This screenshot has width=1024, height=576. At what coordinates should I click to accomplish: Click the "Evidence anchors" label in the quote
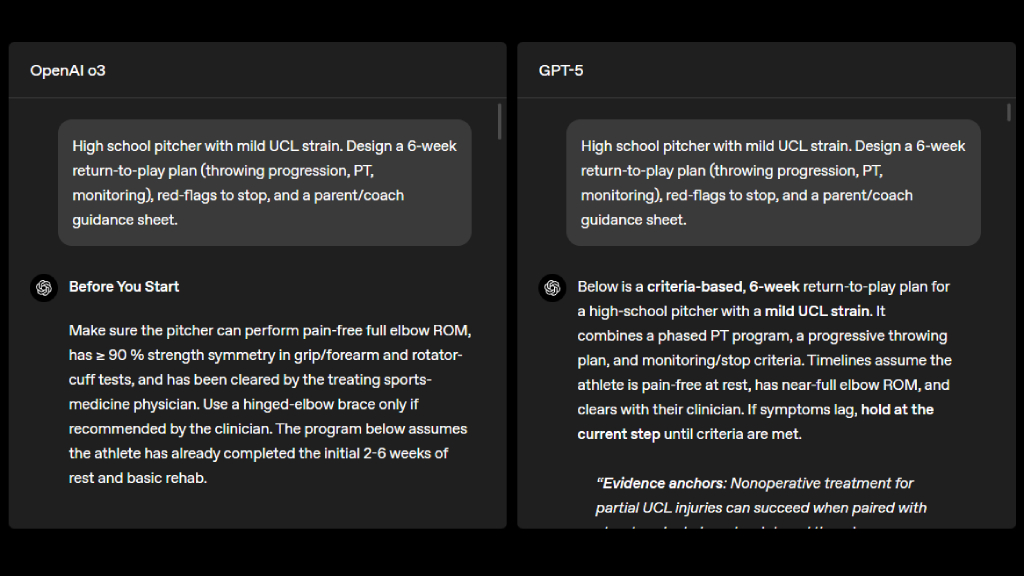click(655, 483)
